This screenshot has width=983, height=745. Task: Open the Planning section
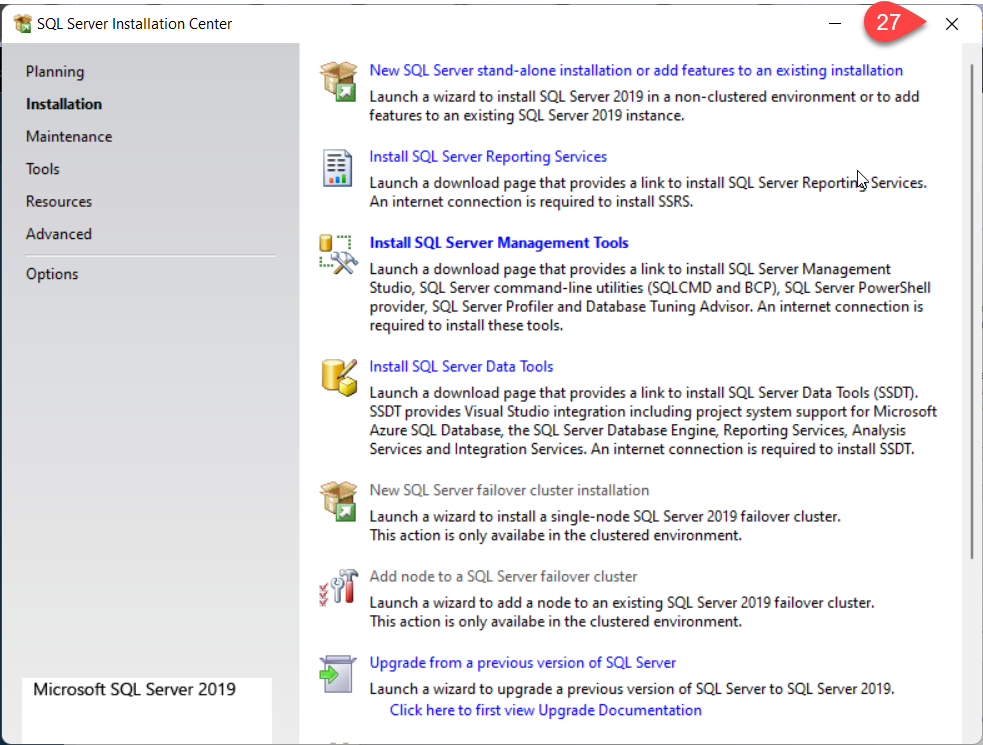[x=55, y=71]
